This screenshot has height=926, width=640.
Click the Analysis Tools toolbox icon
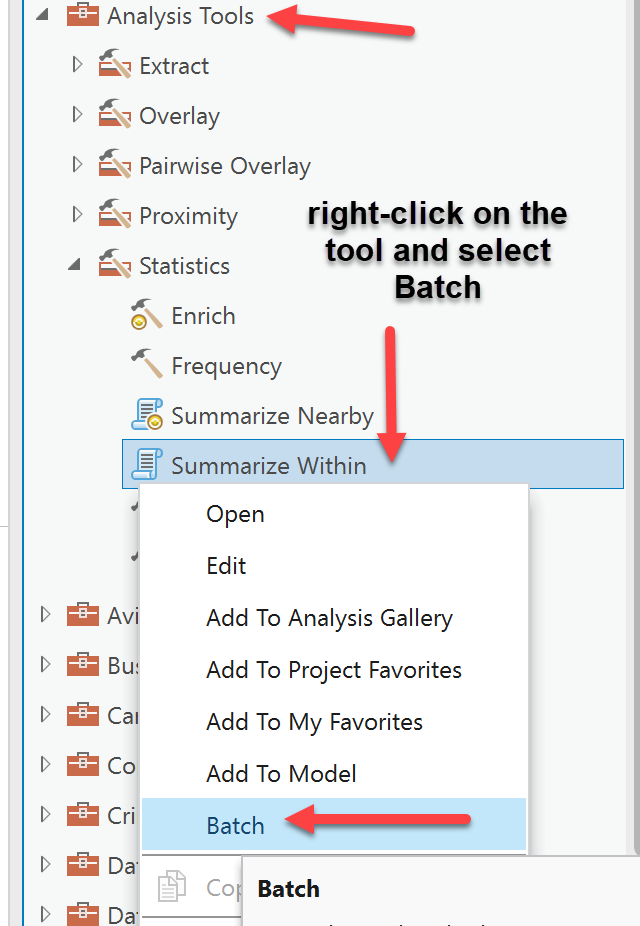(x=82, y=16)
